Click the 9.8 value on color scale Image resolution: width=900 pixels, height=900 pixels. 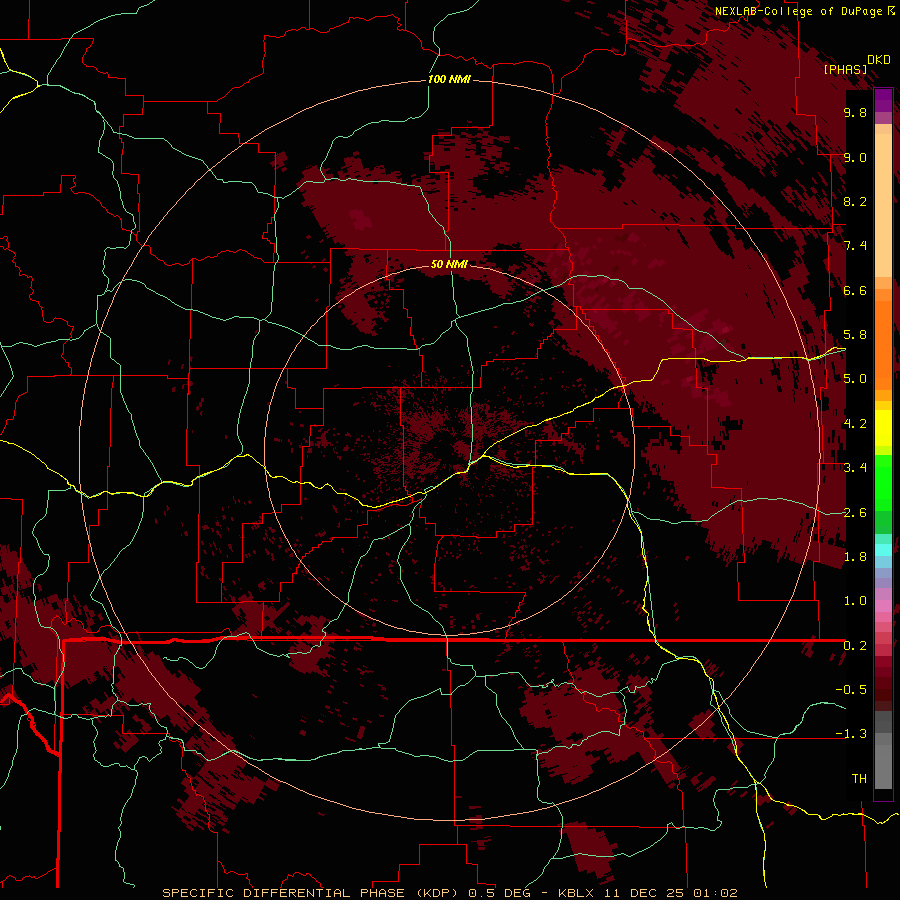tap(855, 112)
